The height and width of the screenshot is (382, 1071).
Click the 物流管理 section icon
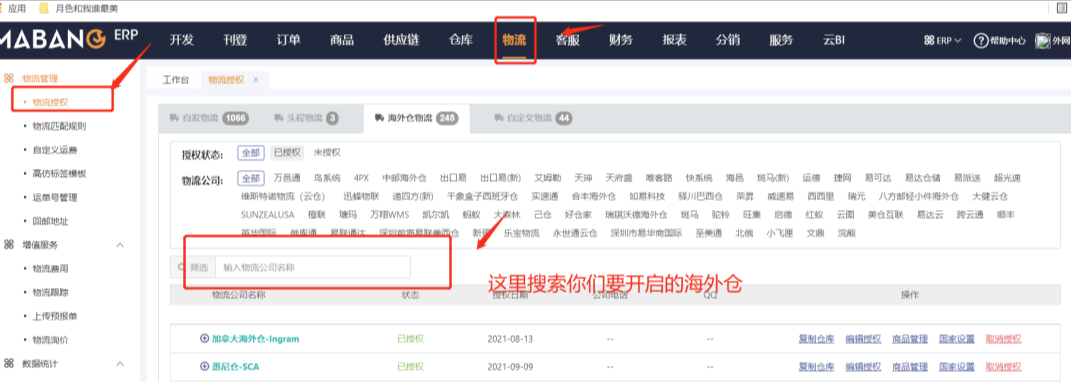[x=9, y=79]
